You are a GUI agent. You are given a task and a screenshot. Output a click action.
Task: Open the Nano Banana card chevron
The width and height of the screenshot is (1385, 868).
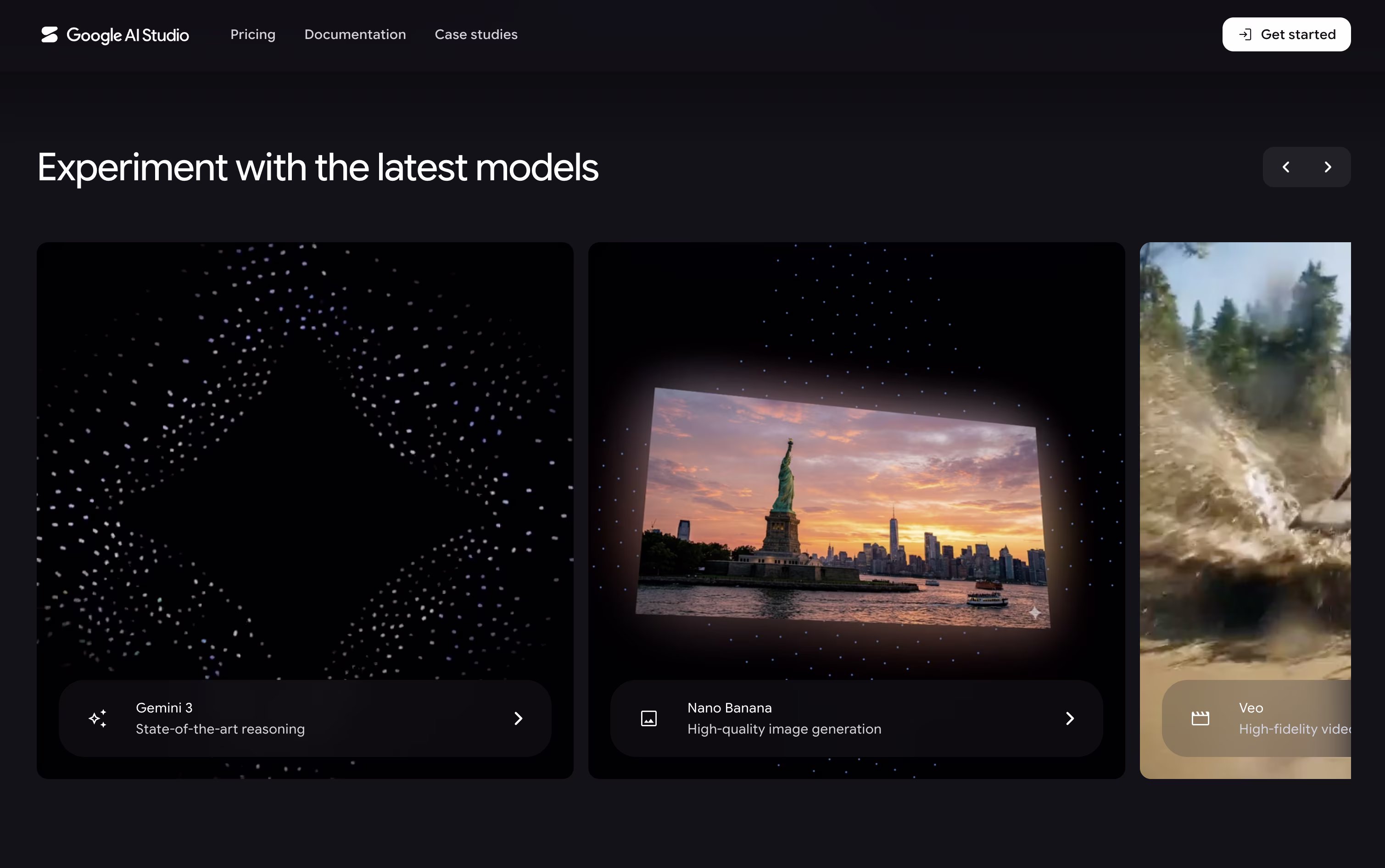(x=1070, y=718)
